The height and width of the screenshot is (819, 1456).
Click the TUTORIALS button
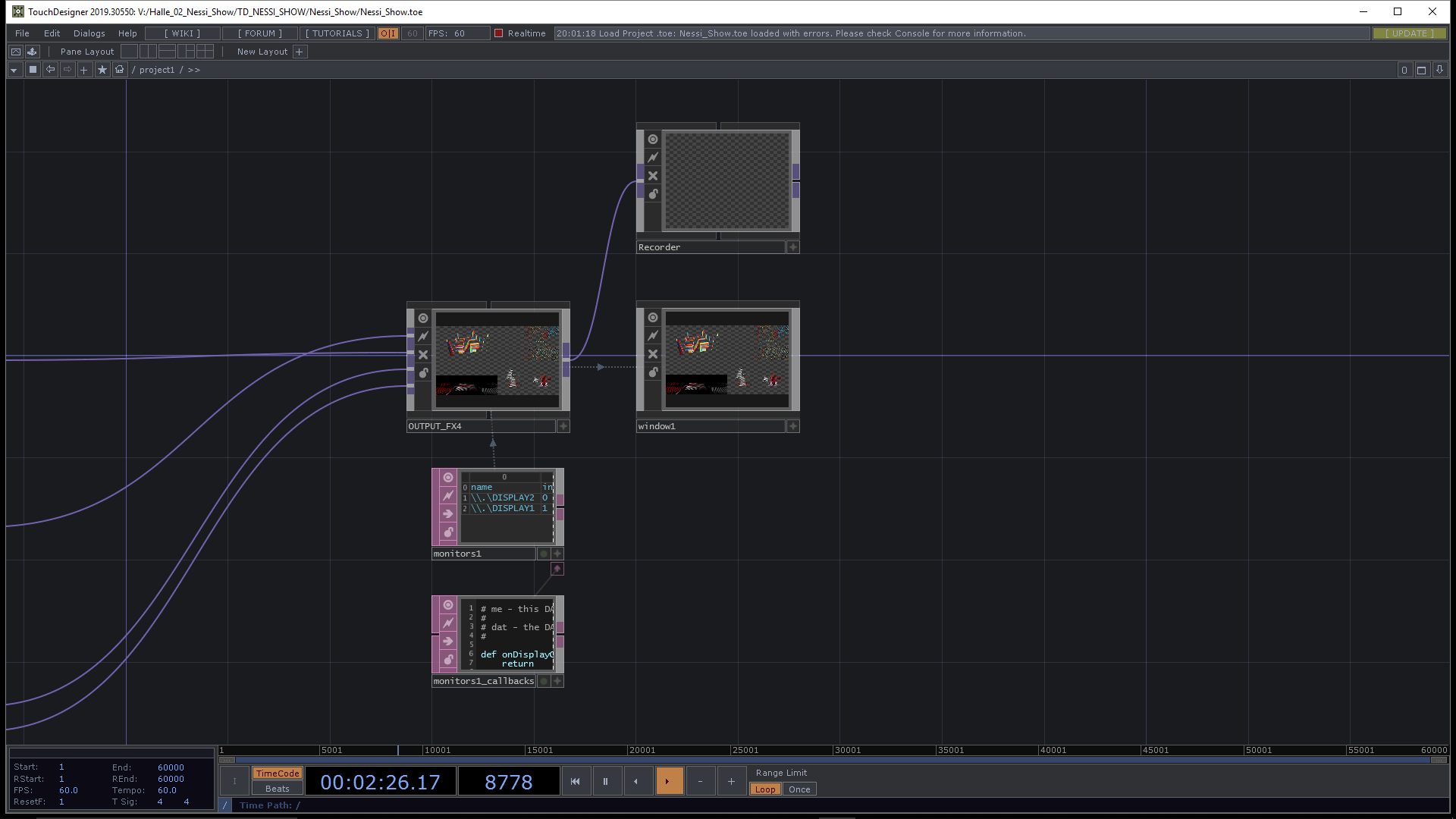coord(337,33)
